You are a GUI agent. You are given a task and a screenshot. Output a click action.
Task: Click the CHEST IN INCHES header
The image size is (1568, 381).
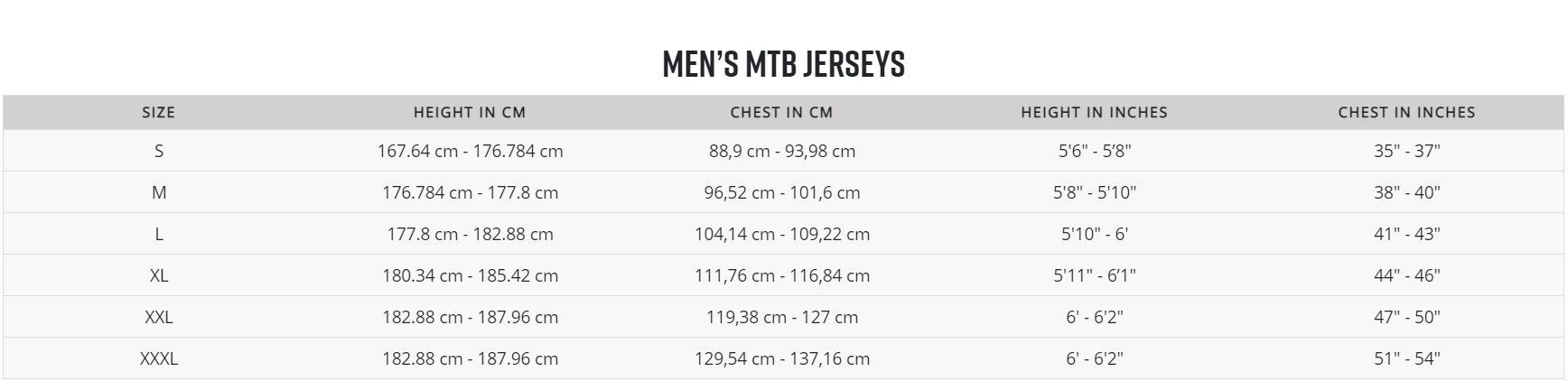pos(1406,113)
